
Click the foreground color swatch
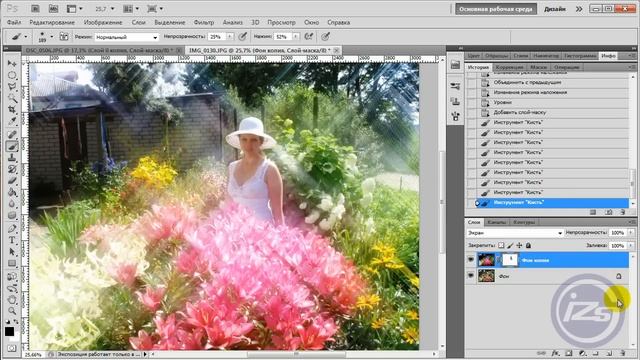pyautogui.click(x=9, y=331)
